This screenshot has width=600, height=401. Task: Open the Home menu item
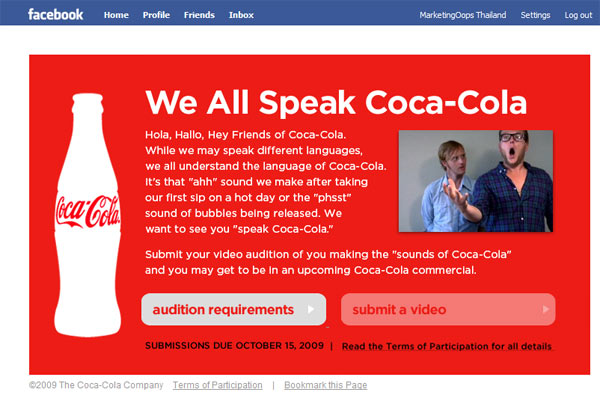point(116,15)
